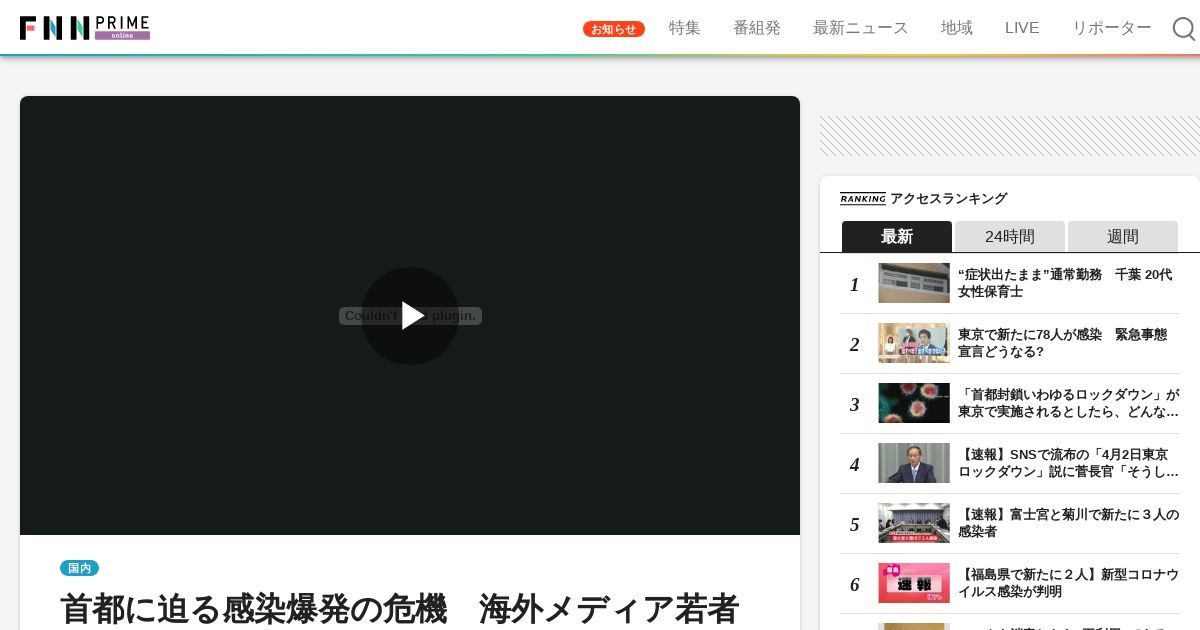Read 【速報】SNSで流布の「4月2日東京ロックダウン」 link
This screenshot has height=630, width=1200.
pos(1068,463)
